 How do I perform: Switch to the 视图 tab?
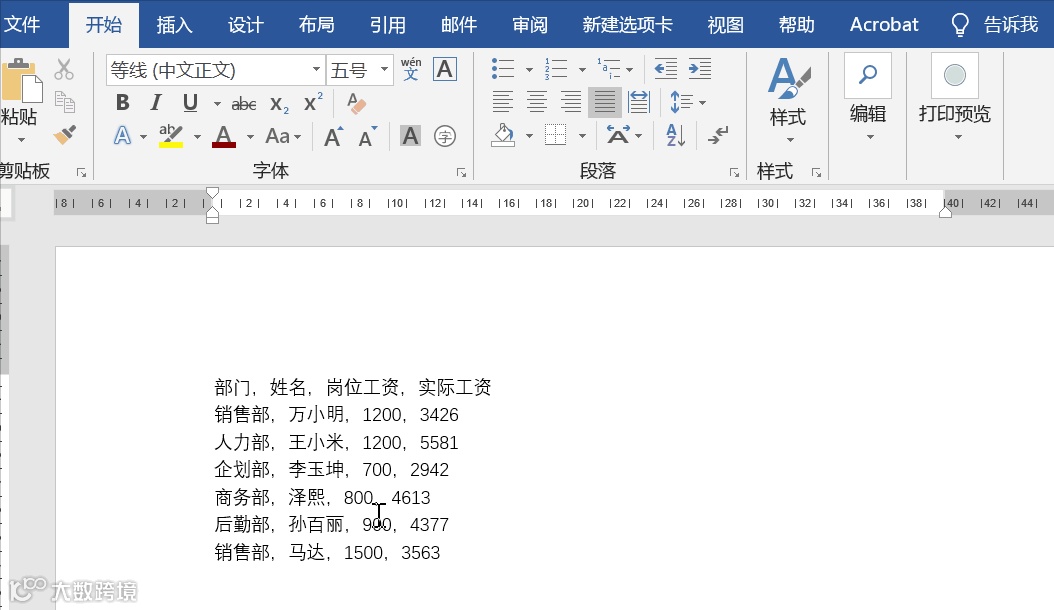[x=725, y=25]
